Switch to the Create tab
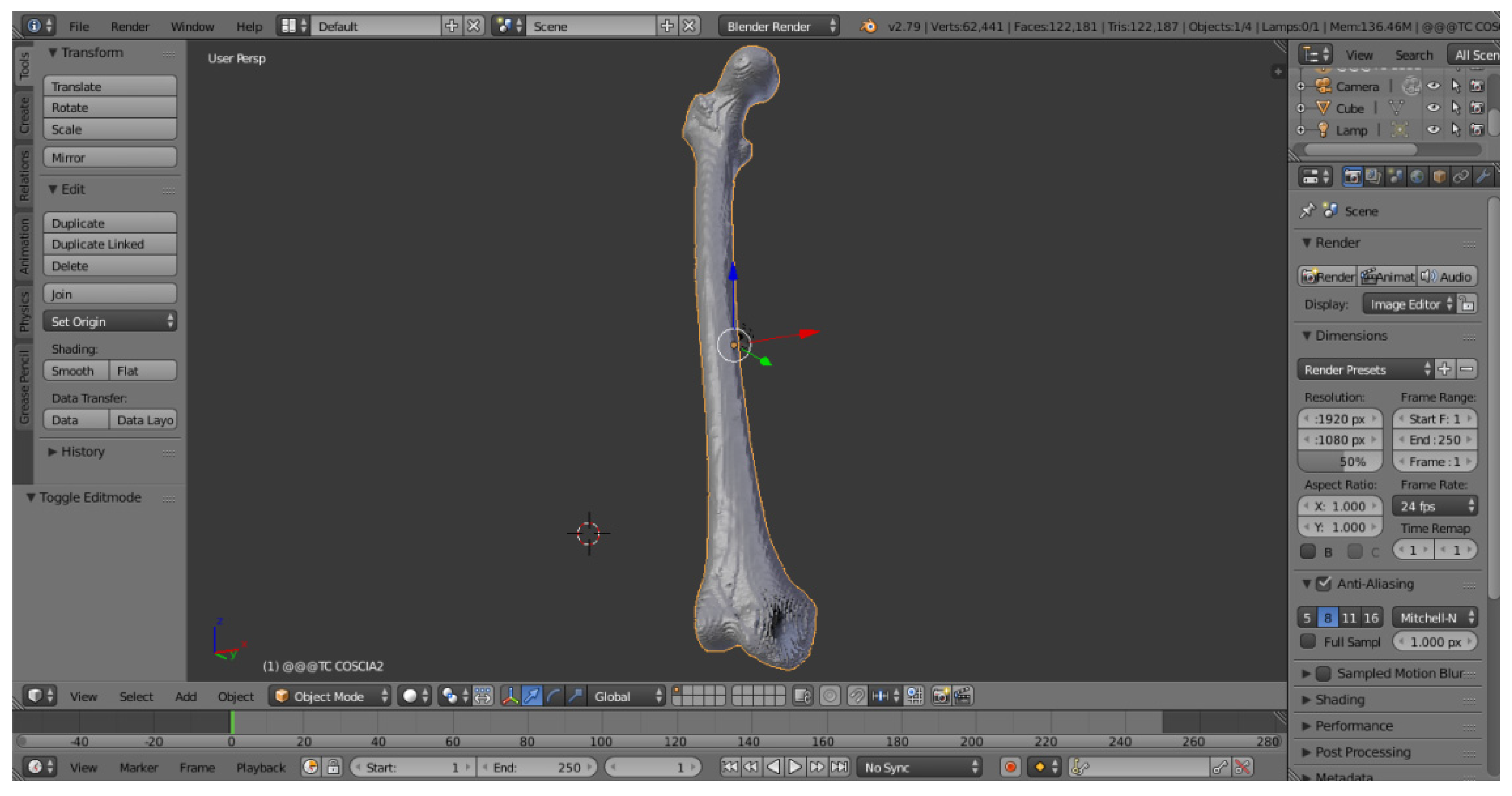 [x=24, y=115]
